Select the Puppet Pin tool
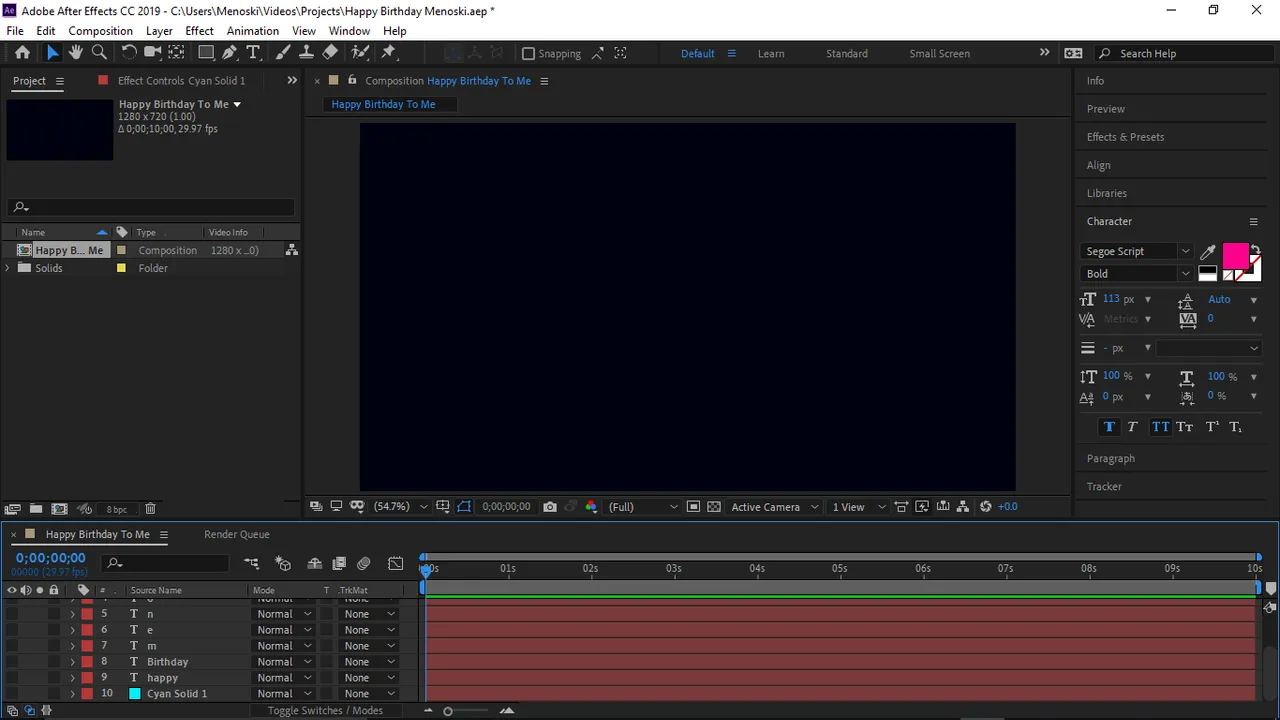This screenshot has width=1280, height=720. tap(389, 53)
